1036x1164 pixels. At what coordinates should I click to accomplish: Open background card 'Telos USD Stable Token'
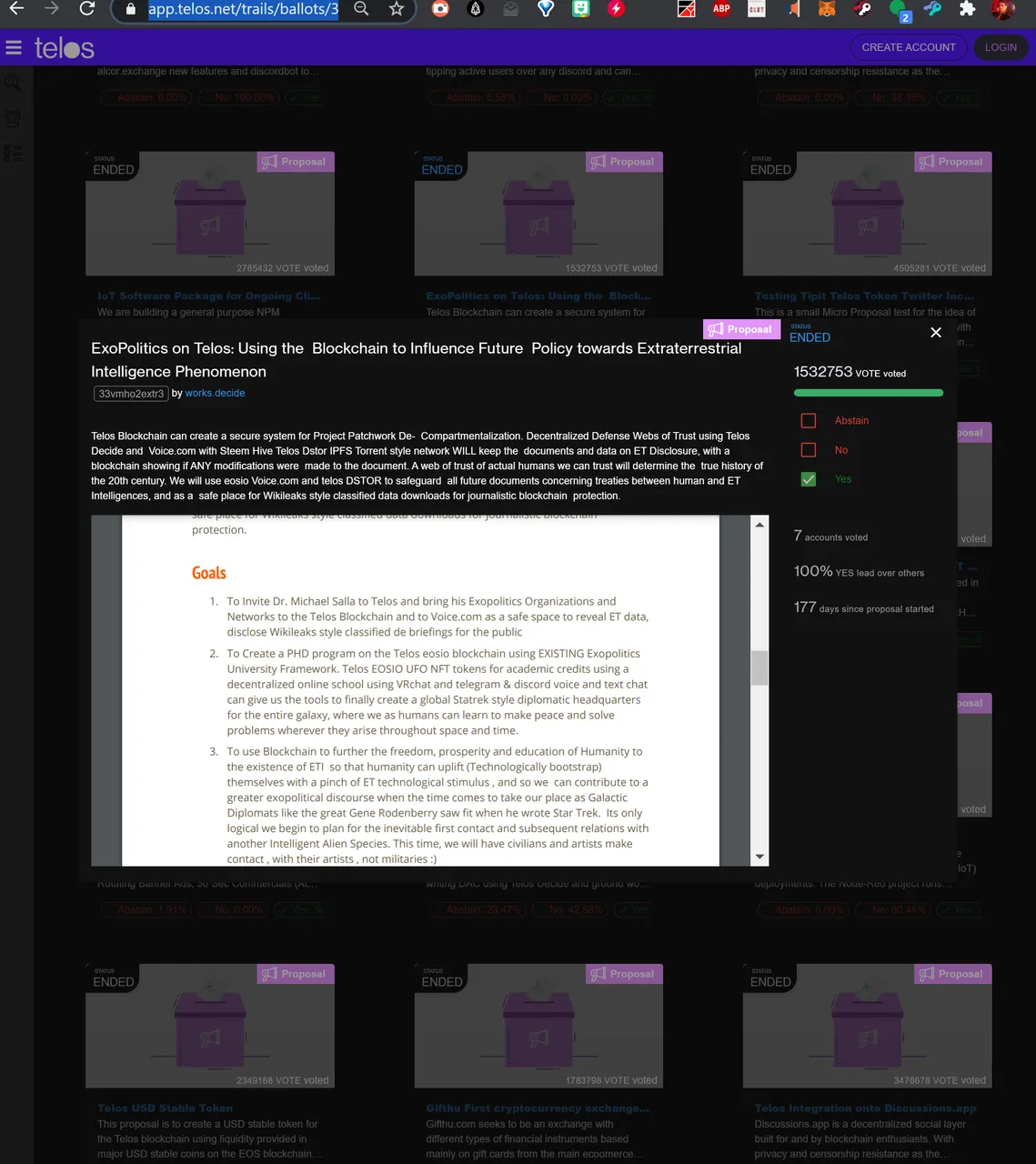165,1108
